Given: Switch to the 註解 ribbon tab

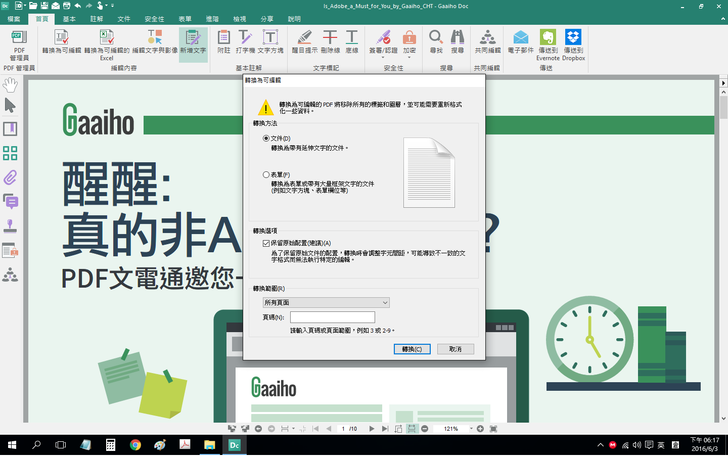Looking at the screenshot, I should pos(96,19).
